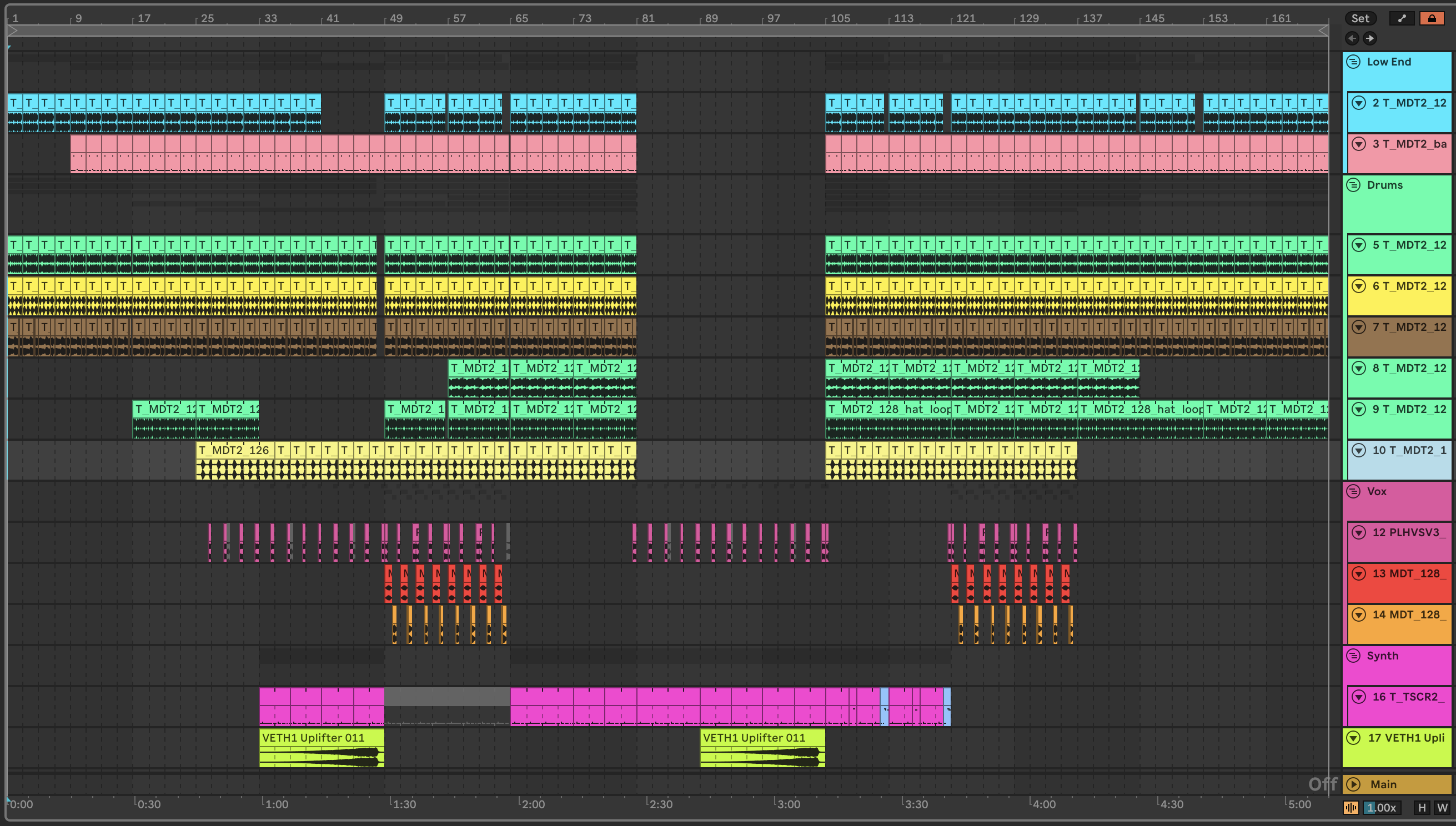Toggle Automation Mode button with the breakpoint icon
This screenshot has height=826, width=1456.
pyautogui.click(x=1402, y=18)
